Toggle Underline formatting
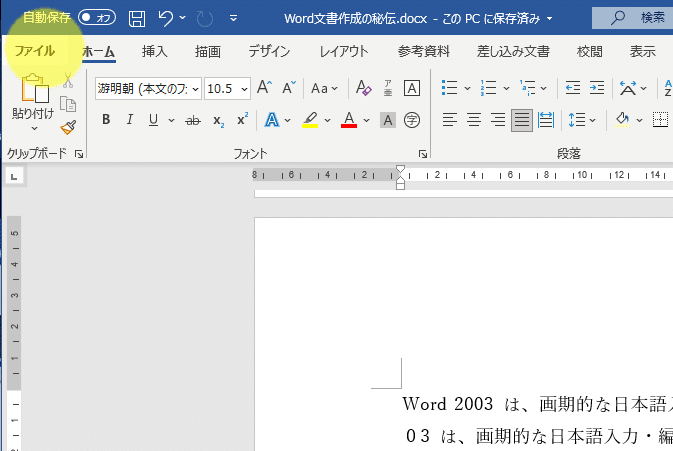 coord(153,120)
